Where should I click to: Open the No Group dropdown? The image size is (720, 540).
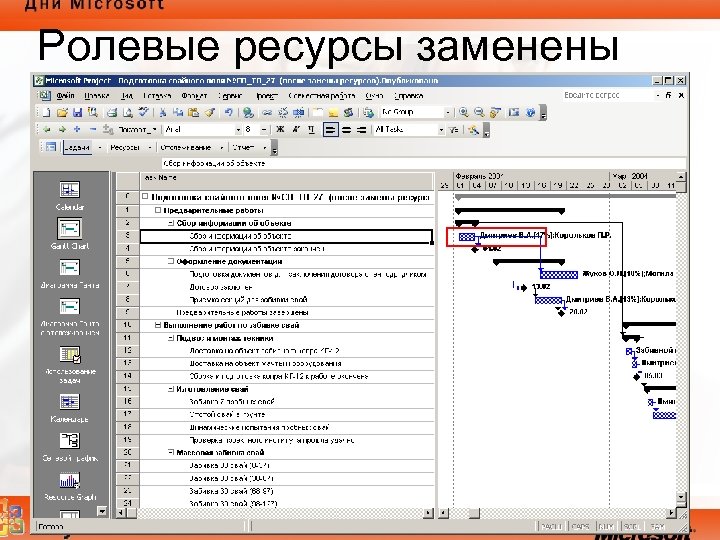[447, 112]
